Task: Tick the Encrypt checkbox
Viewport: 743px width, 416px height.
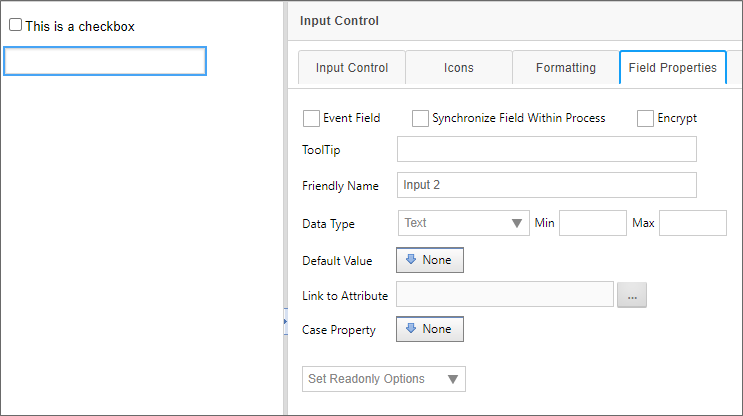Action: click(645, 118)
